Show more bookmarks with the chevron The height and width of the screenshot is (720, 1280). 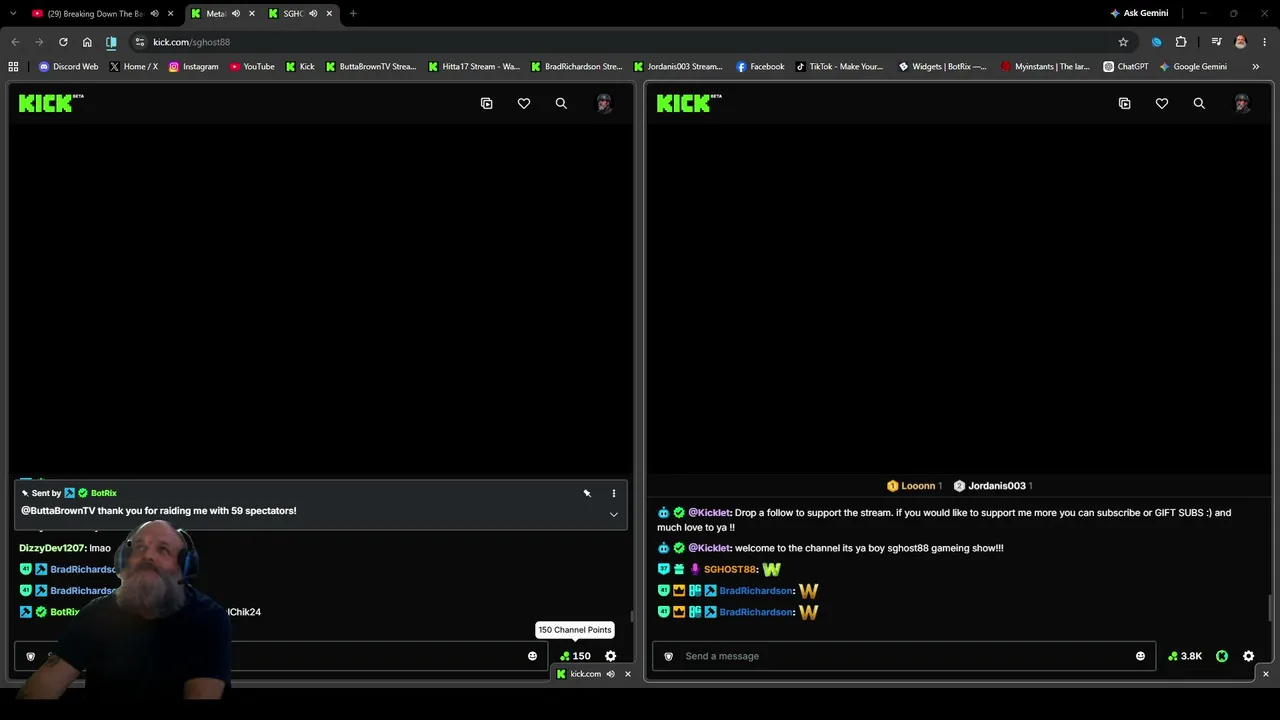(1256, 67)
